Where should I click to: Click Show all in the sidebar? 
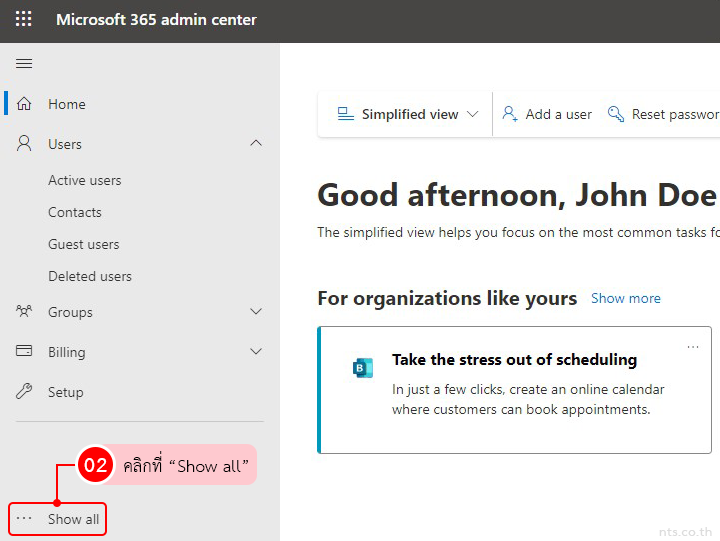[57, 519]
